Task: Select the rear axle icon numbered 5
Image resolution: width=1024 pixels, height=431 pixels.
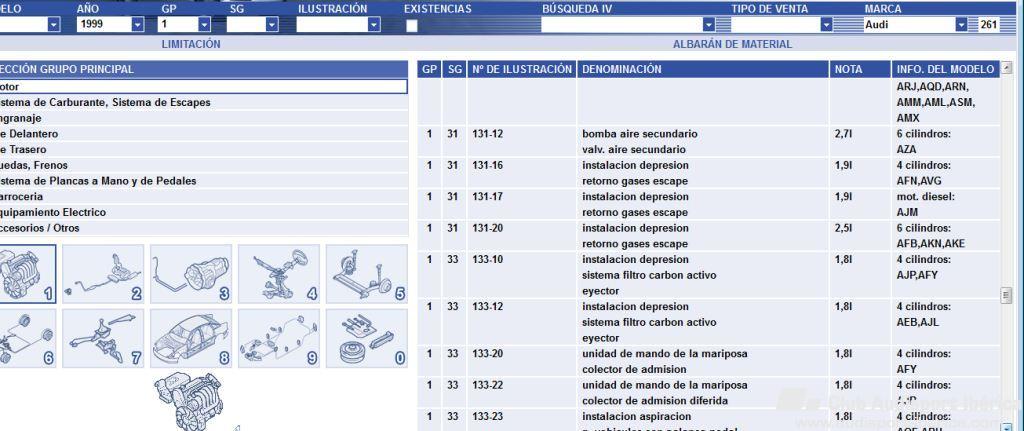Action: tap(366, 274)
